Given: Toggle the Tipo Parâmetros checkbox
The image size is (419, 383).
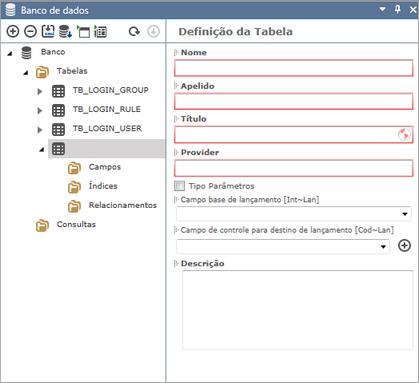Looking at the screenshot, I should [x=179, y=186].
